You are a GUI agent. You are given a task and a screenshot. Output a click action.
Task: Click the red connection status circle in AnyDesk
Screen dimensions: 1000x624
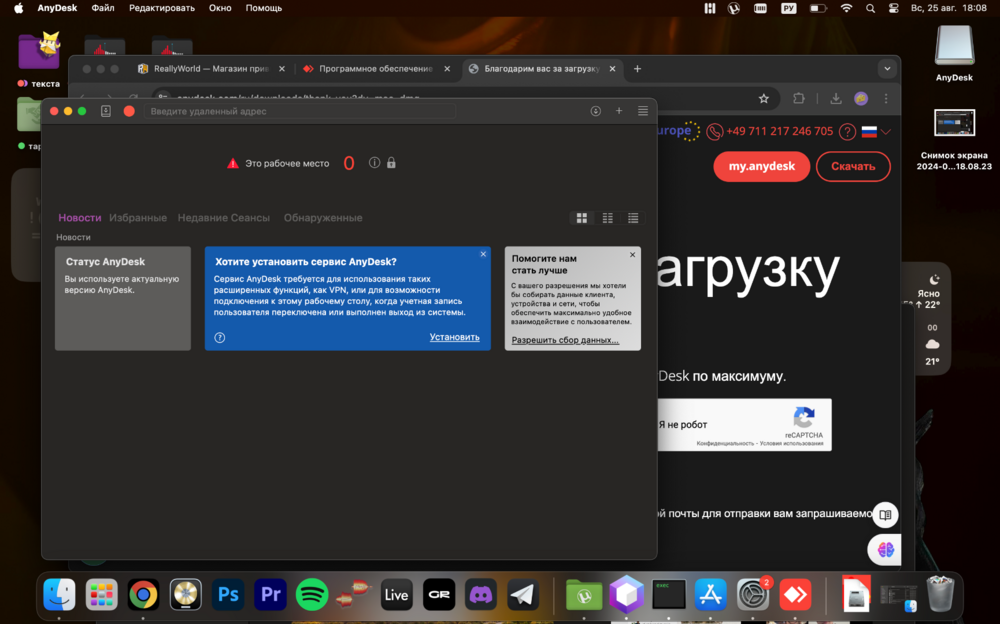click(x=129, y=111)
